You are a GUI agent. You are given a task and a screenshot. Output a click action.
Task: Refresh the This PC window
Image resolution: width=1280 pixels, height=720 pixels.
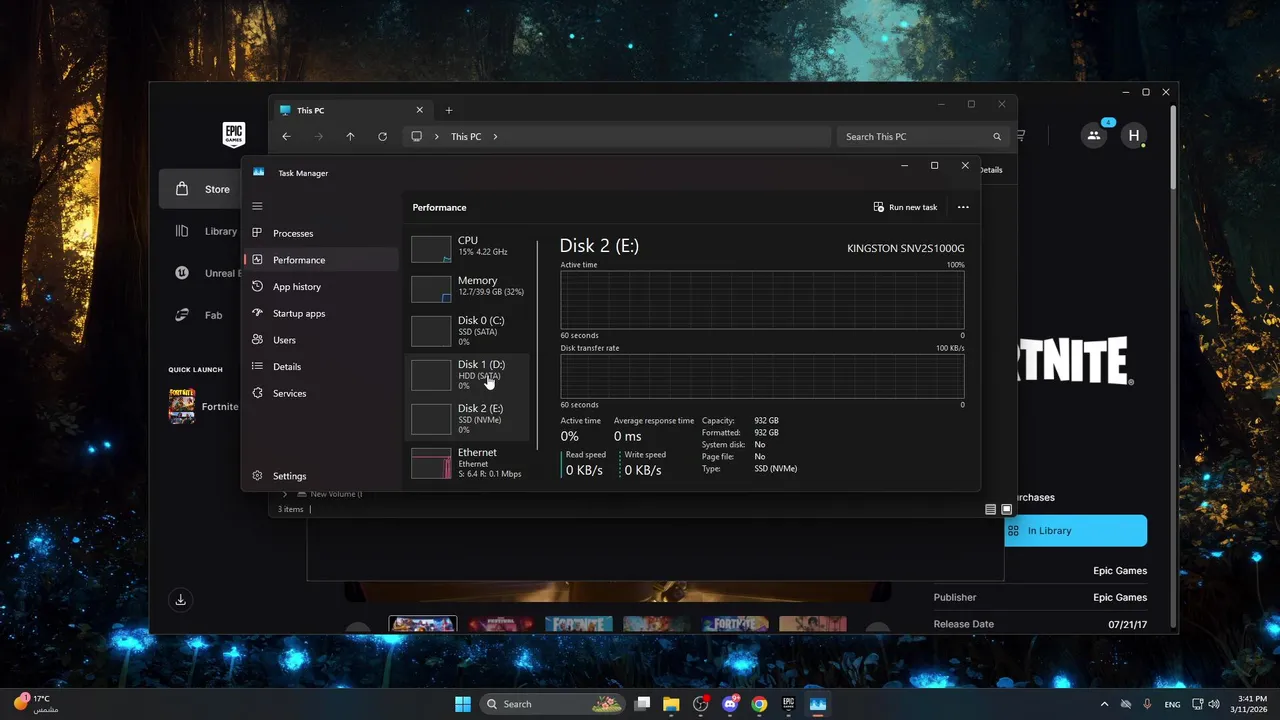[x=382, y=137]
